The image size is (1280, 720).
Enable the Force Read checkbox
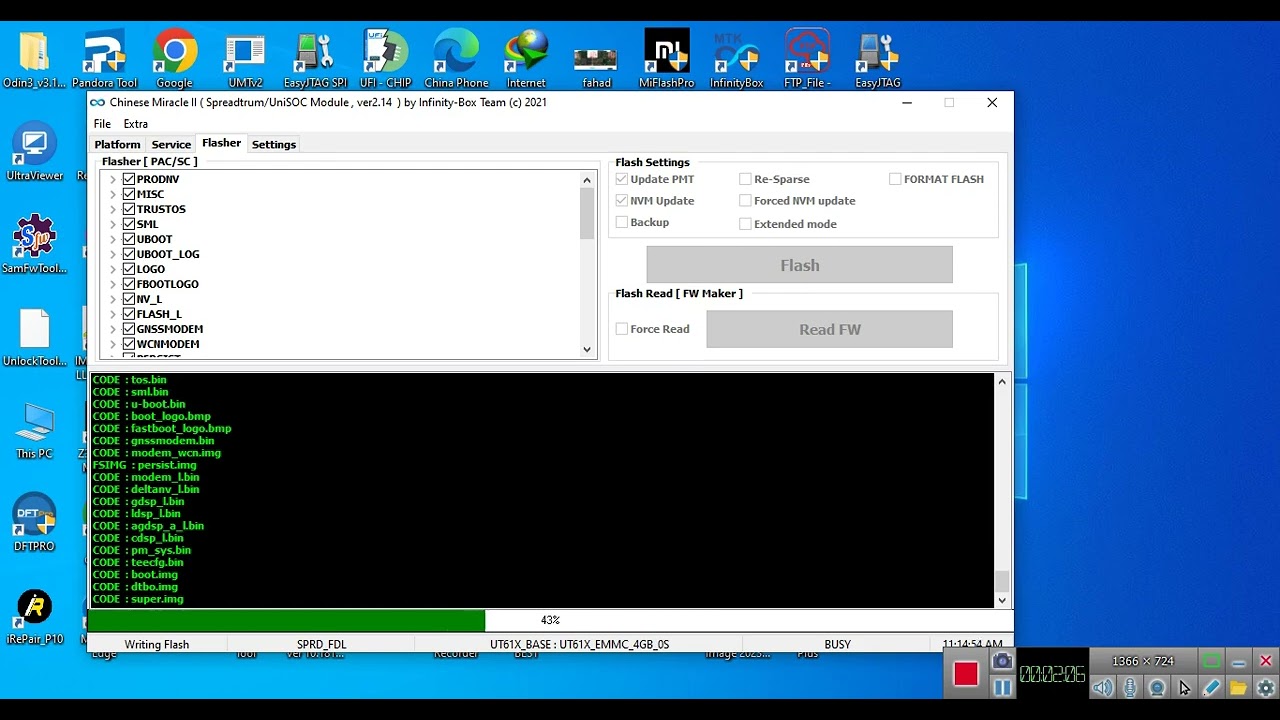point(622,329)
